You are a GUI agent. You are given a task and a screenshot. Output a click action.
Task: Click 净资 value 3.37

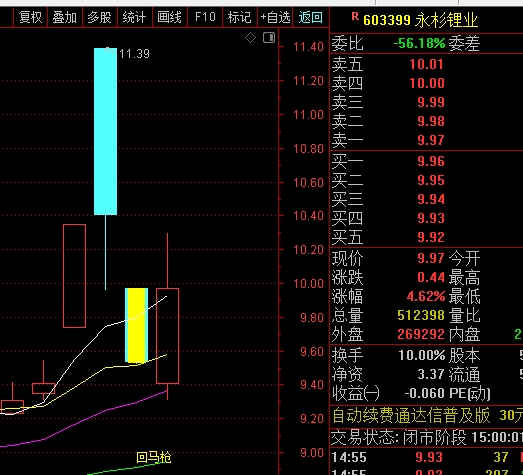(x=431, y=374)
